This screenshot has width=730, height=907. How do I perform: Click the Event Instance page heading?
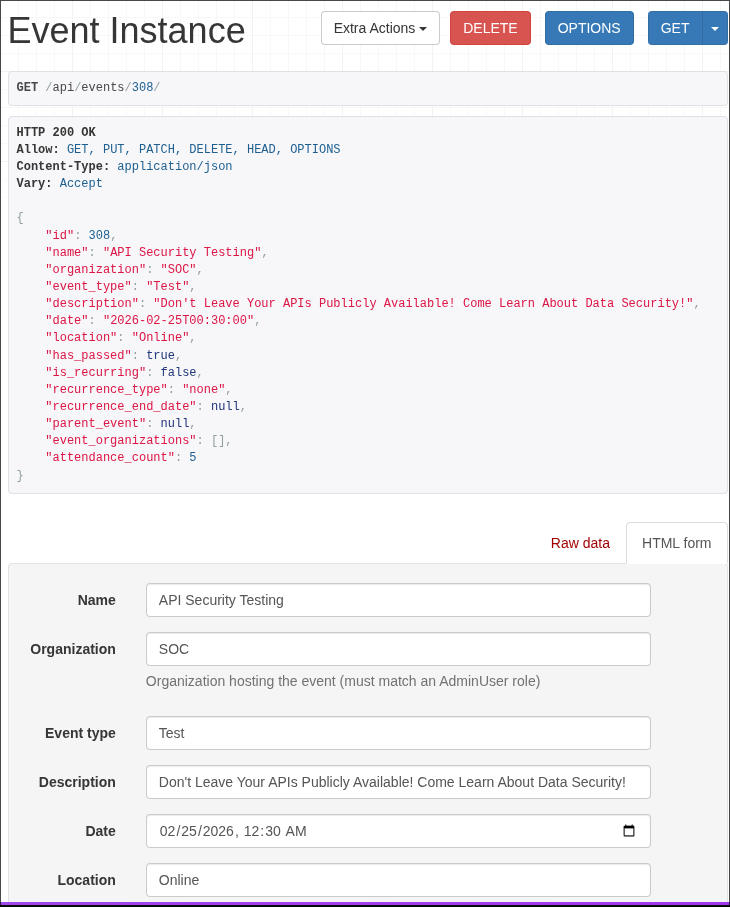click(x=127, y=30)
